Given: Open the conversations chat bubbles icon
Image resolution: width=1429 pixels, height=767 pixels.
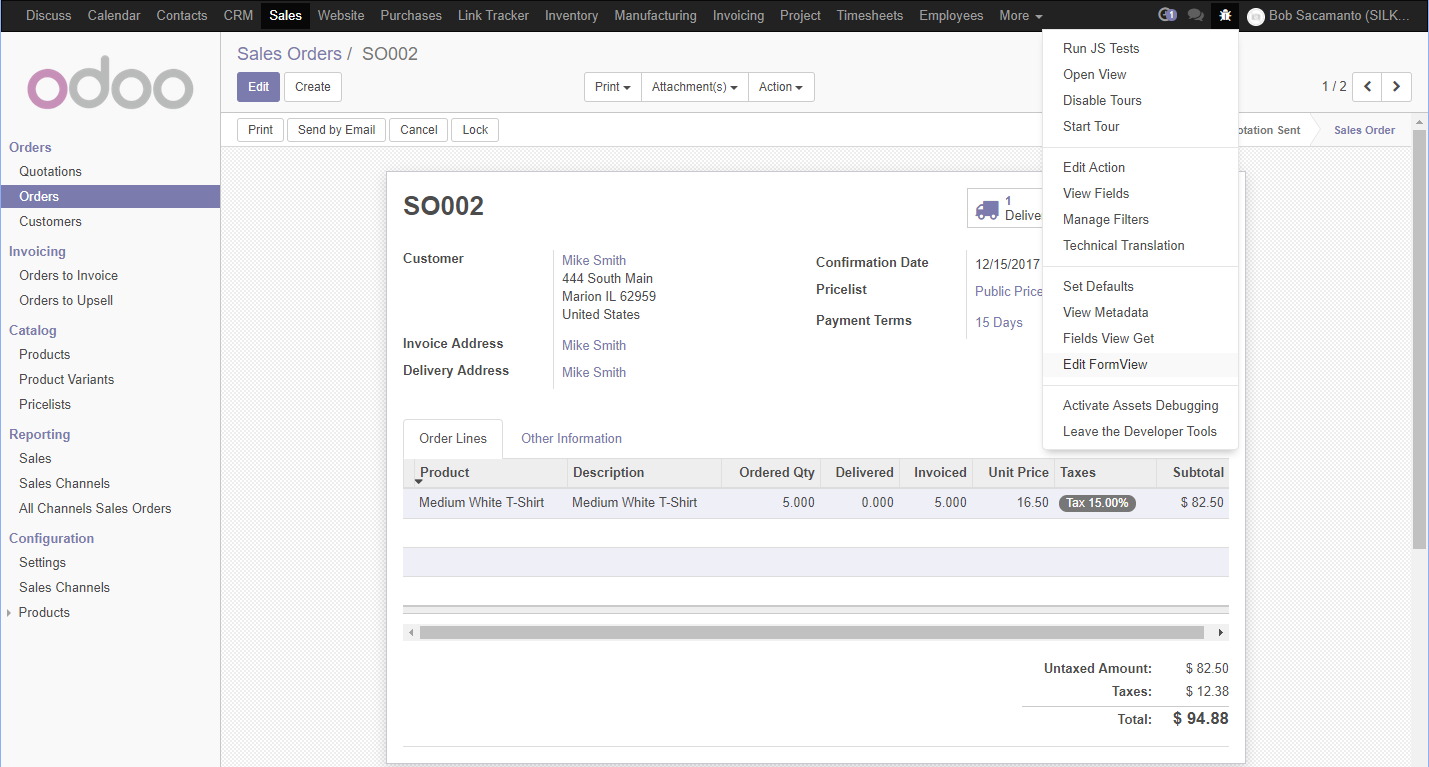Looking at the screenshot, I should [x=1195, y=15].
